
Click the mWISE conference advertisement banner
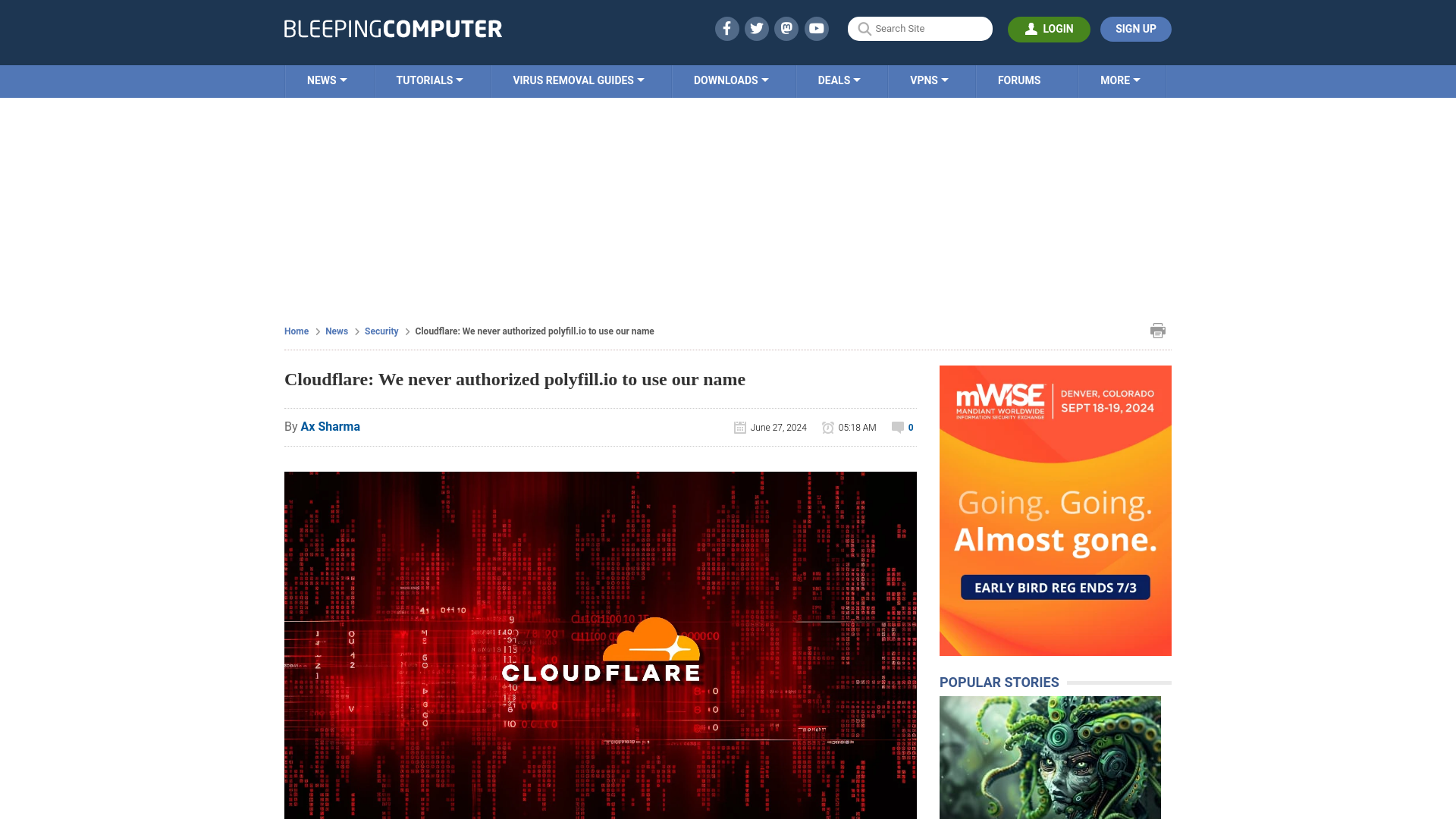tap(1055, 510)
